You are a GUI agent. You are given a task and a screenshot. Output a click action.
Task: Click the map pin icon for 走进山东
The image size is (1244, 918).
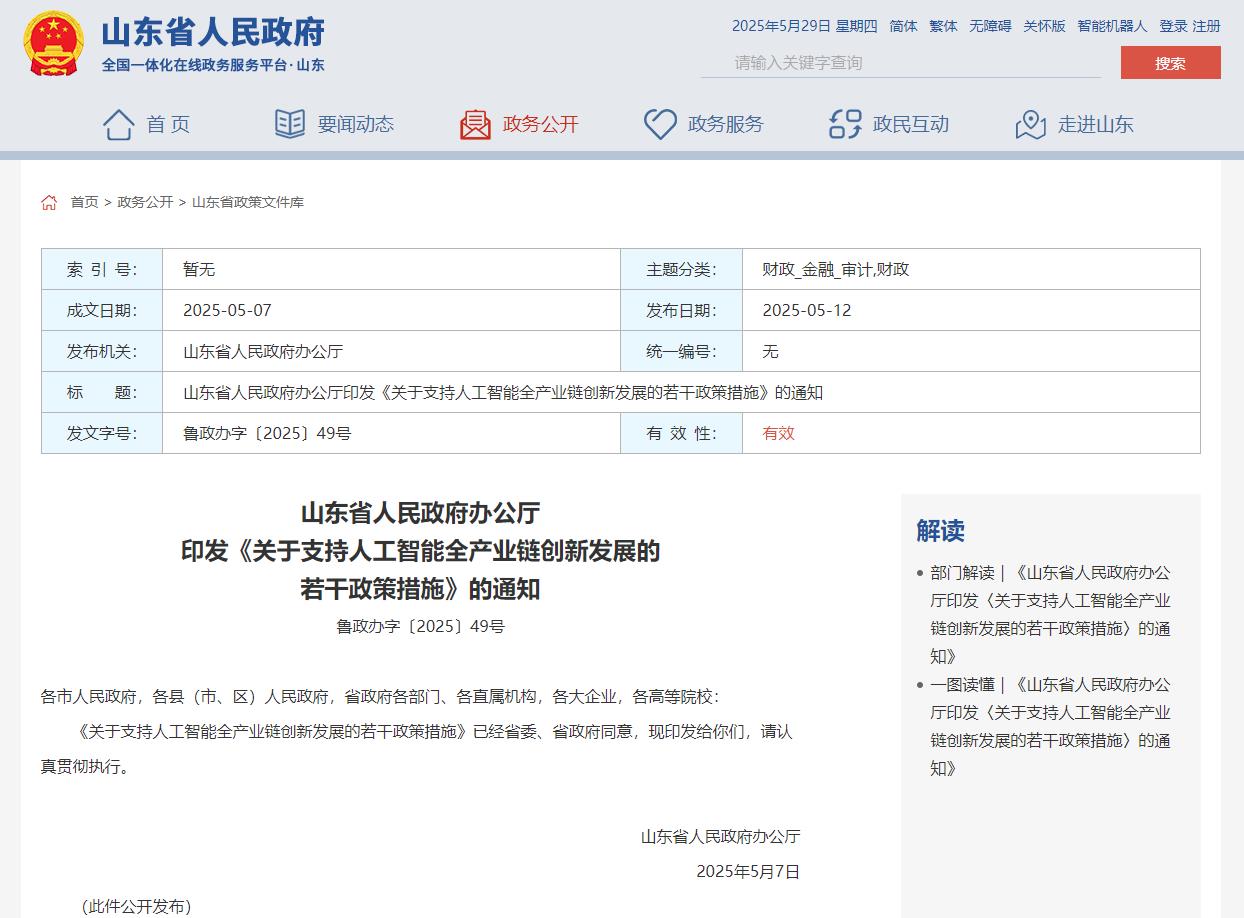pos(1030,124)
